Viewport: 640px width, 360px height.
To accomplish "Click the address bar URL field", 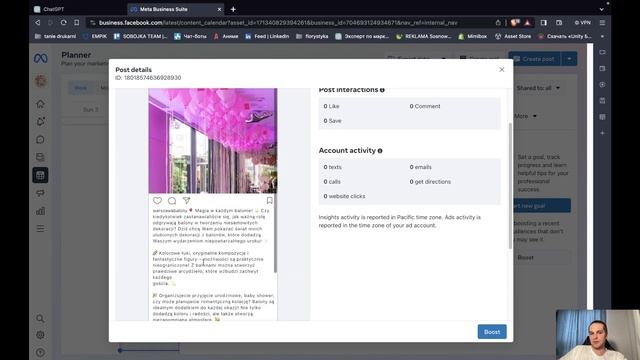I will point(278,23).
